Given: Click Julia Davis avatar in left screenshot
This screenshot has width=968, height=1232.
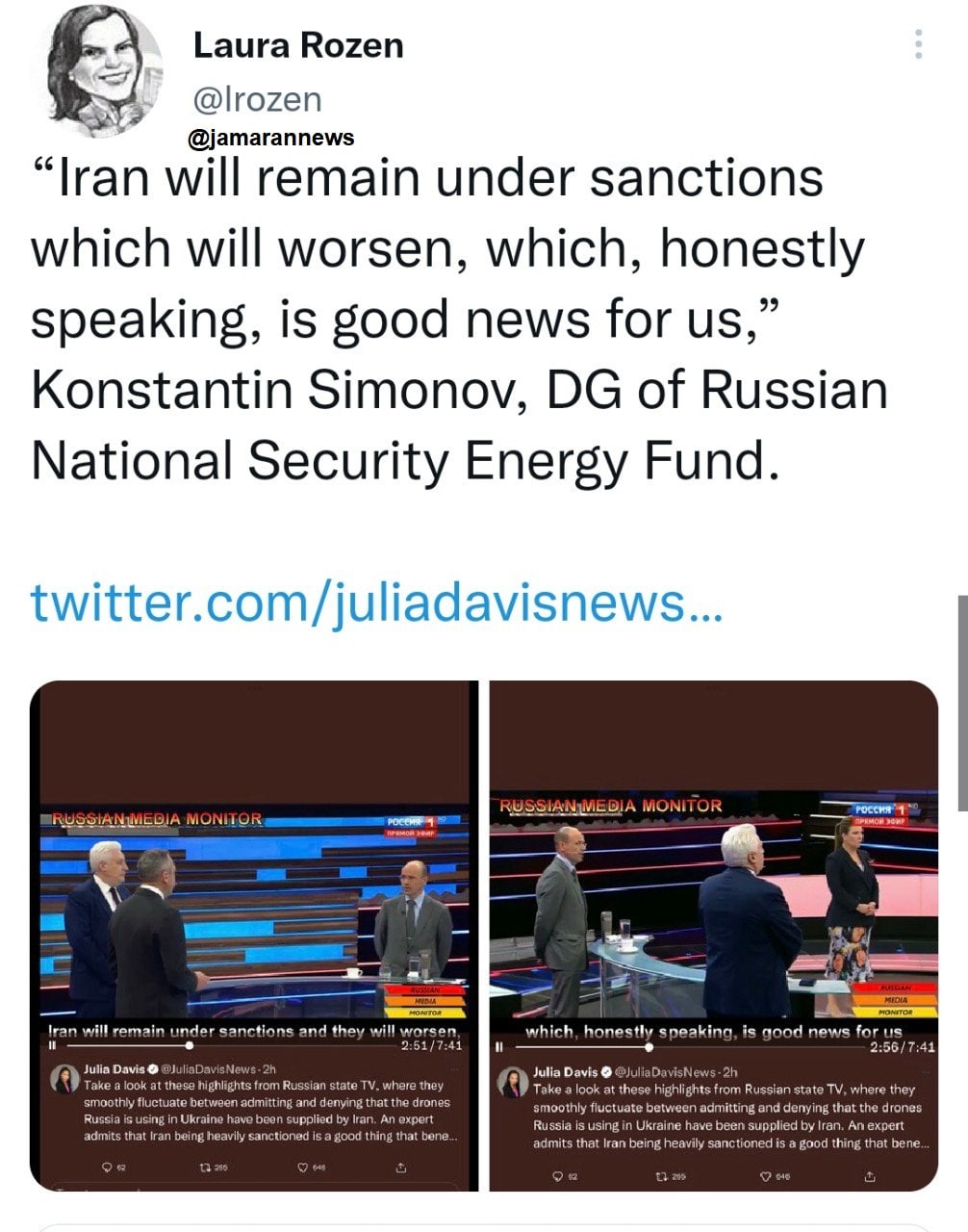Looking at the screenshot, I should pyautogui.click(x=64, y=1080).
